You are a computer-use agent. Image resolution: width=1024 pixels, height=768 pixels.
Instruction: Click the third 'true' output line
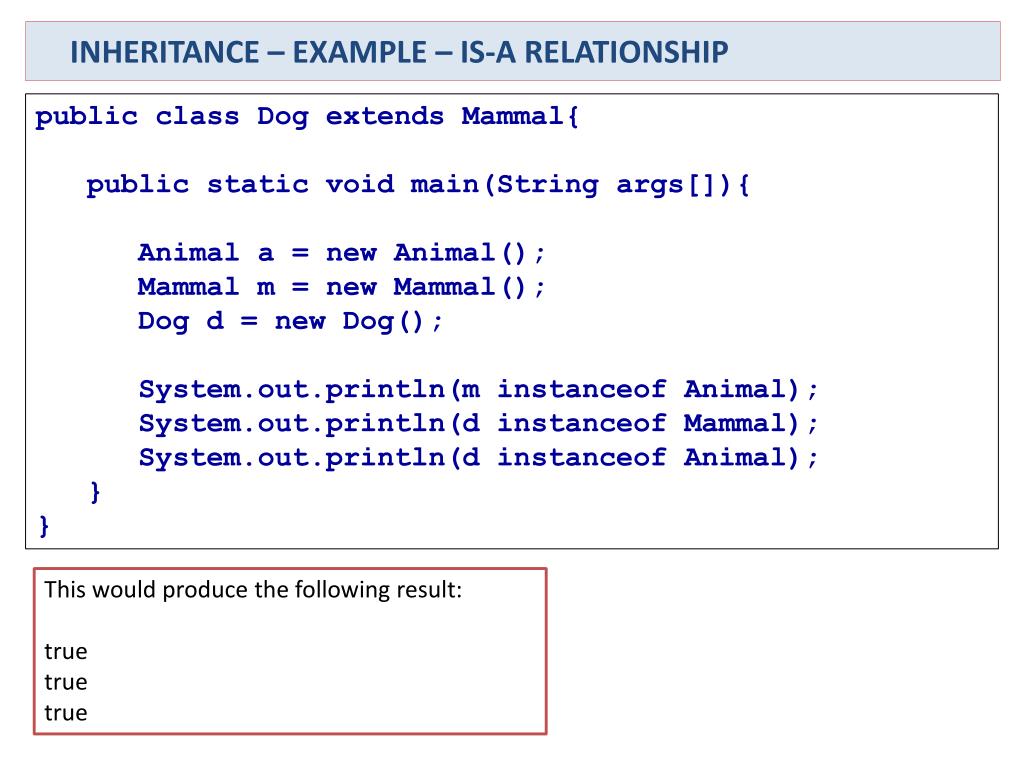(65, 712)
